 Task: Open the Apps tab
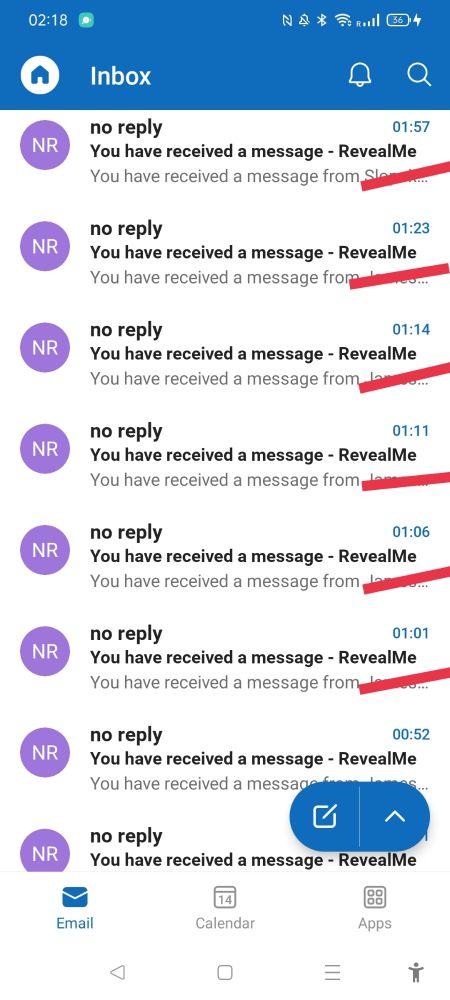tap(375, 908)
